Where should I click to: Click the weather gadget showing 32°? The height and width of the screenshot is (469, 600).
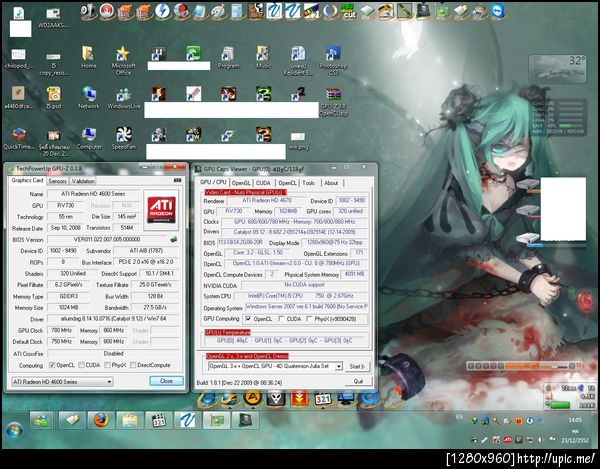pos(558,69)
